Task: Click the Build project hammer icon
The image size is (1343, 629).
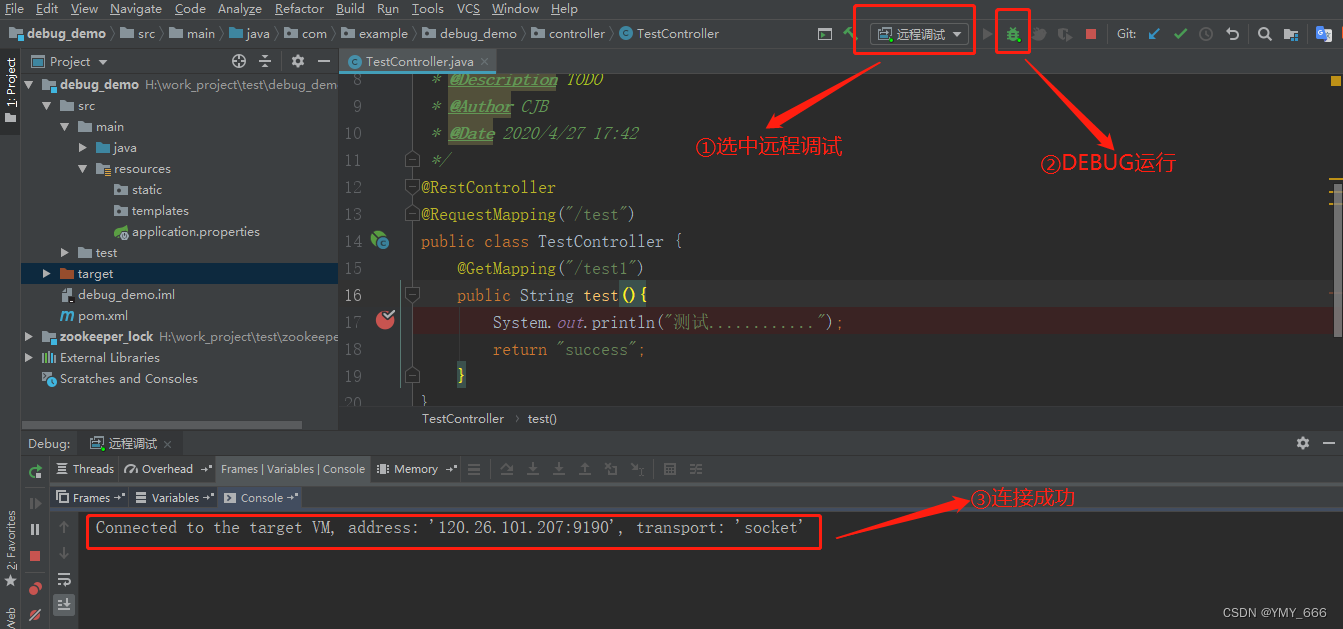Action: point(850,34)
